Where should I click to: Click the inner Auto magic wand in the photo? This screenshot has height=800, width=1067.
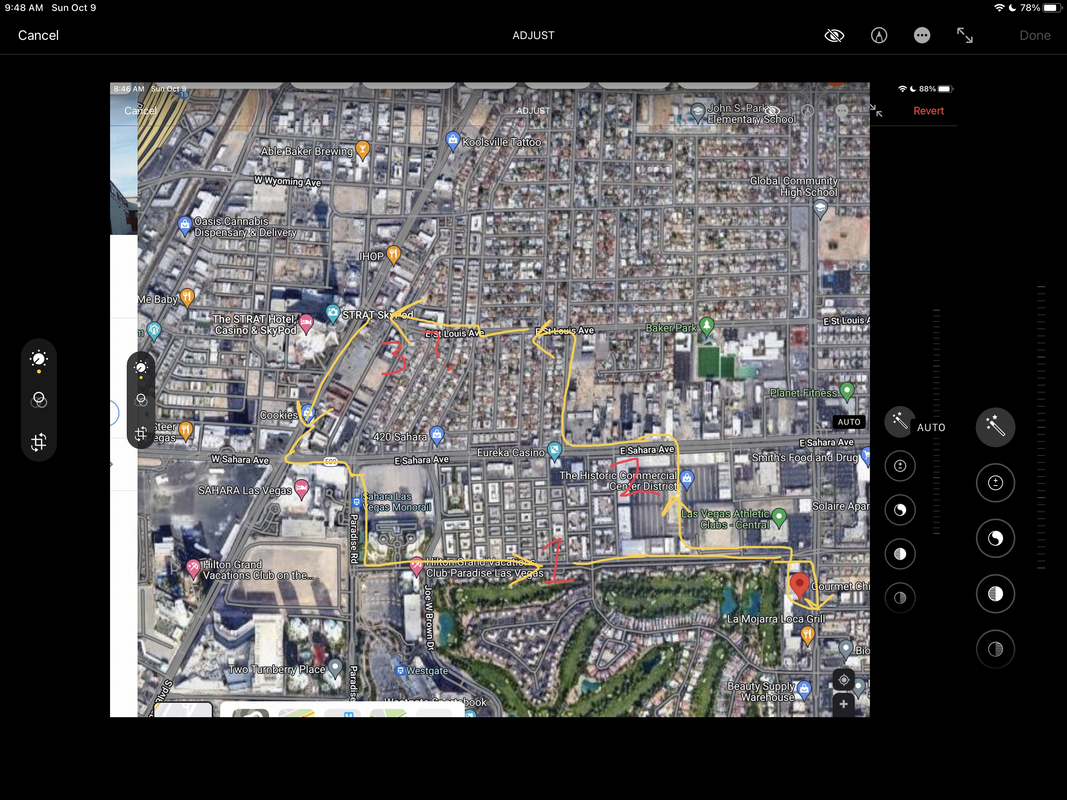tap(900, 422)
